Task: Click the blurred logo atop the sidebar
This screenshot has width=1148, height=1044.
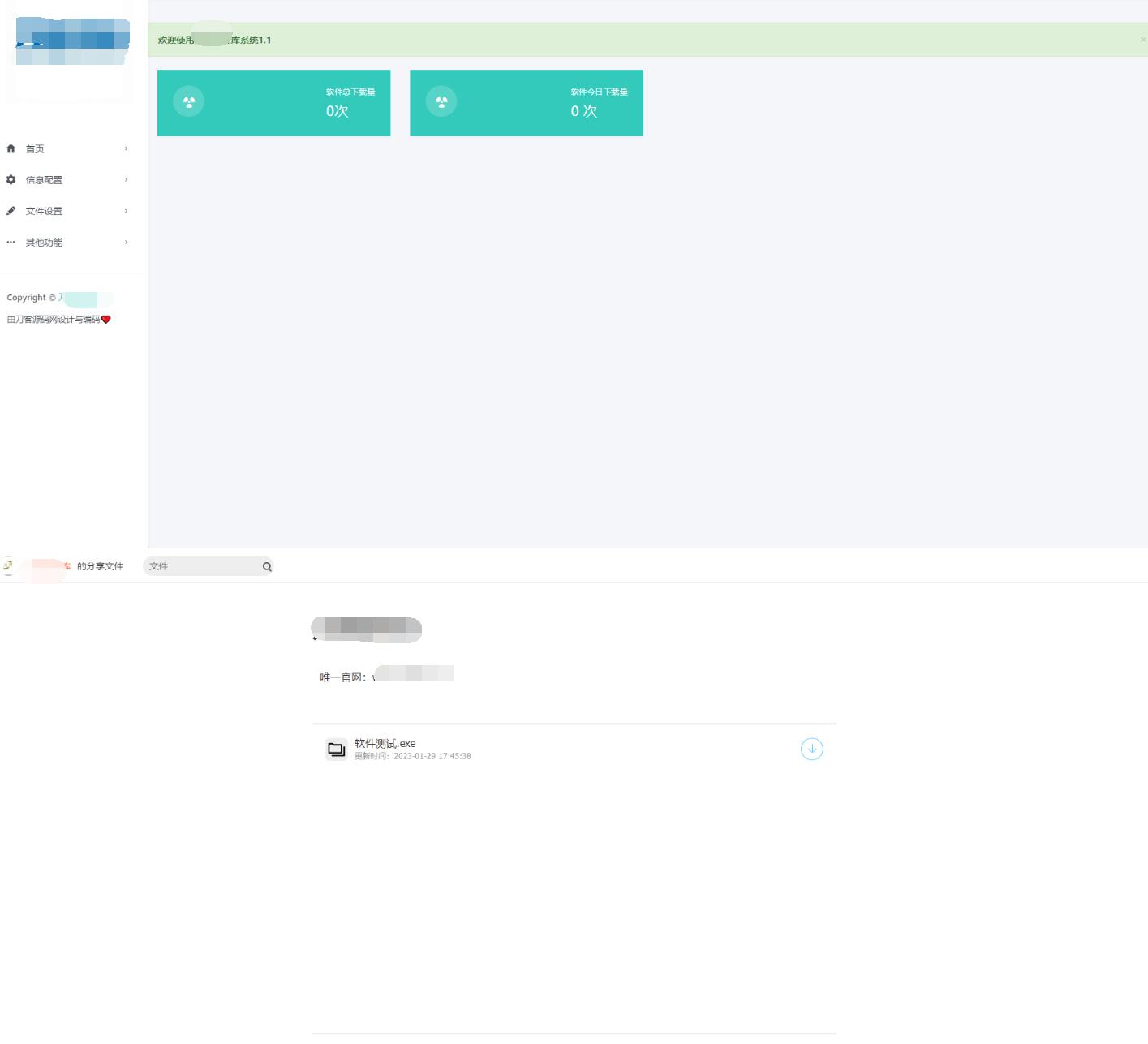Action: [72, 42]
